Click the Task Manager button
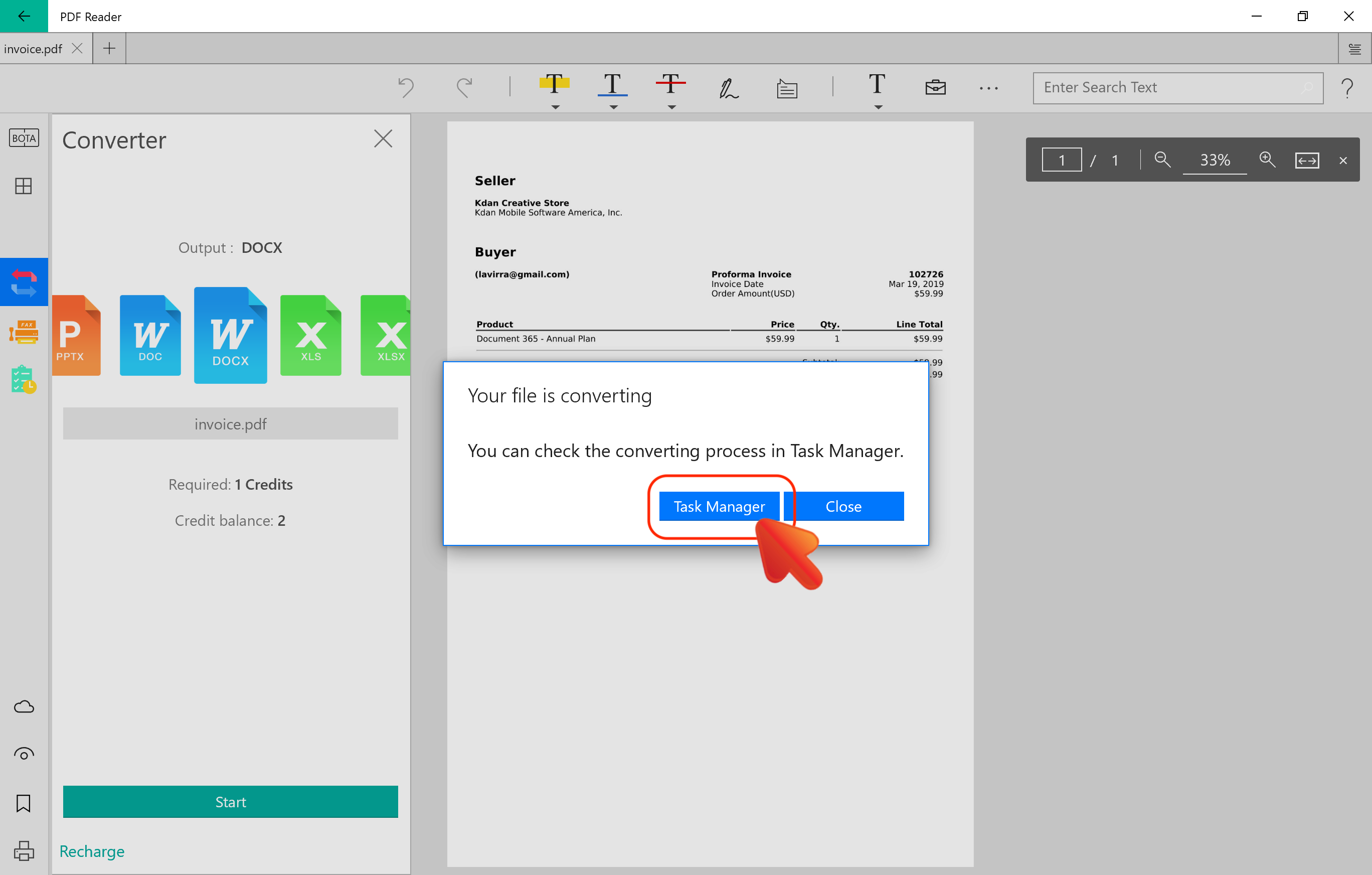 (x=719, y=506)
